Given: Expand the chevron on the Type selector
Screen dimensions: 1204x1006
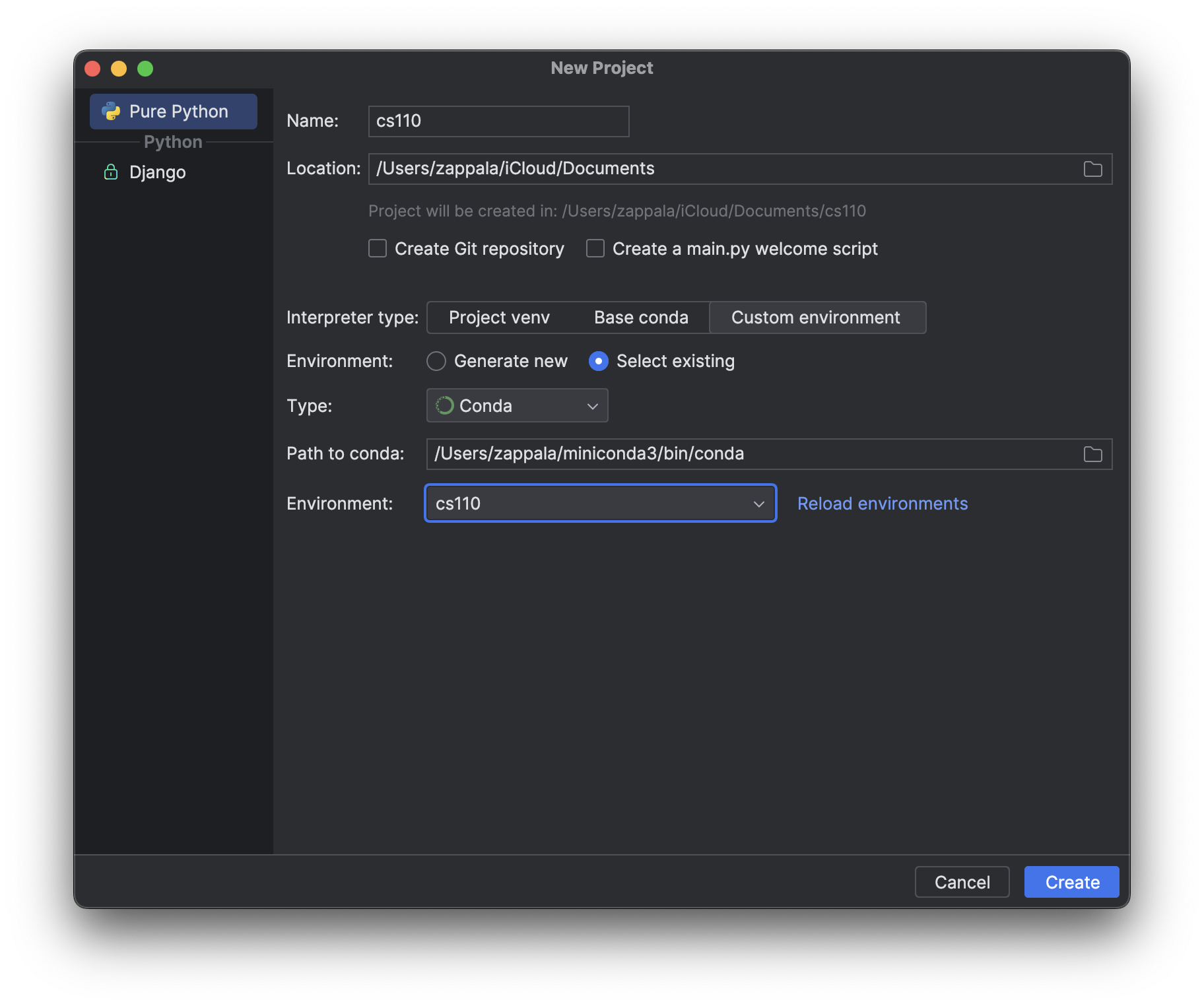Looking at the screenshot, I should coord(592,405).
